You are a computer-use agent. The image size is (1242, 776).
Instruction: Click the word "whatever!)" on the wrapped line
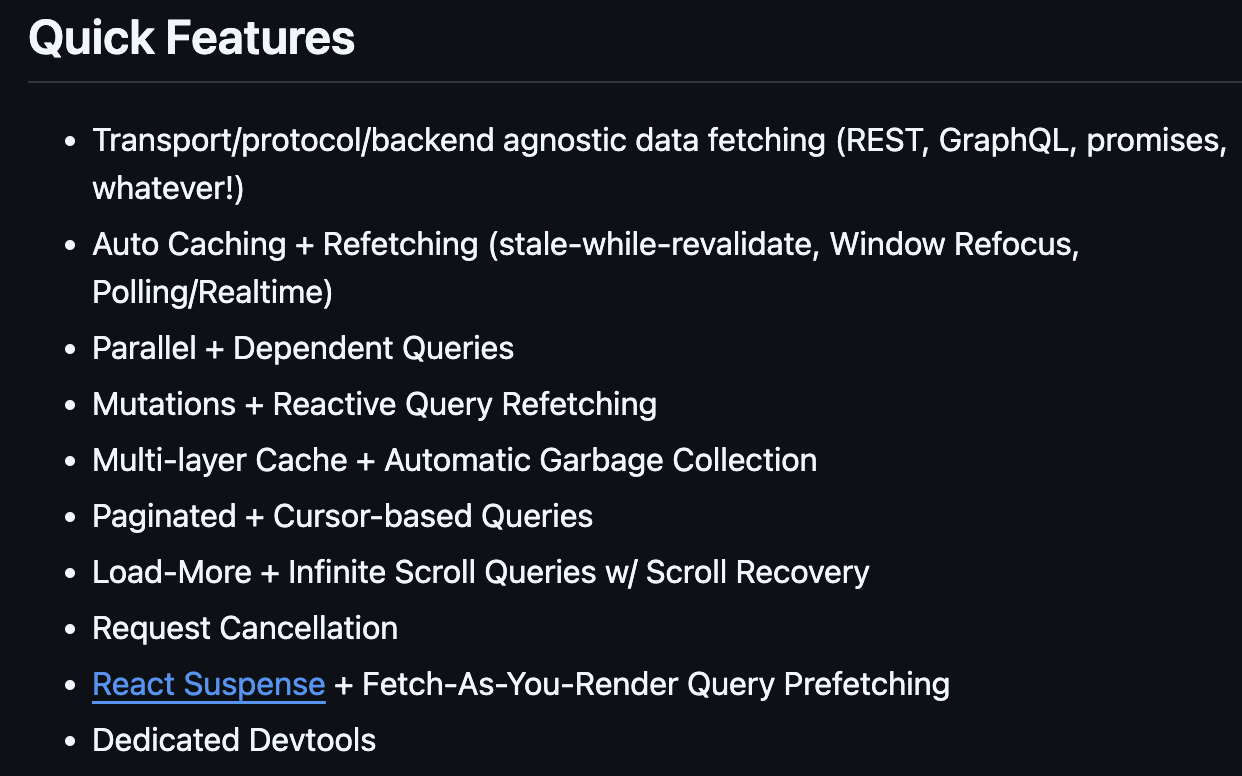pyautogui.click(x=168, y=189)
